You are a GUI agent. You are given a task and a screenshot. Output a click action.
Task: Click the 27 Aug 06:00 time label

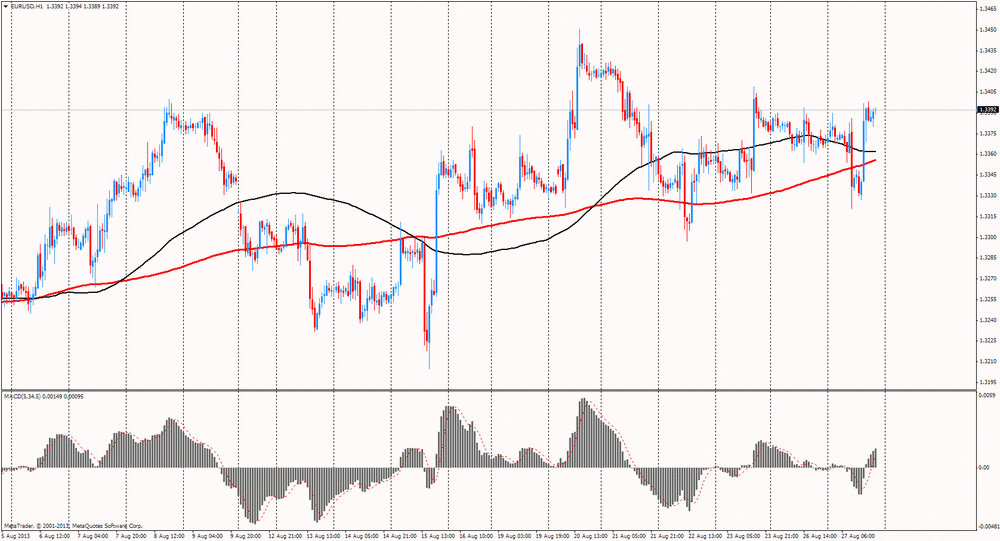(858, 537)
